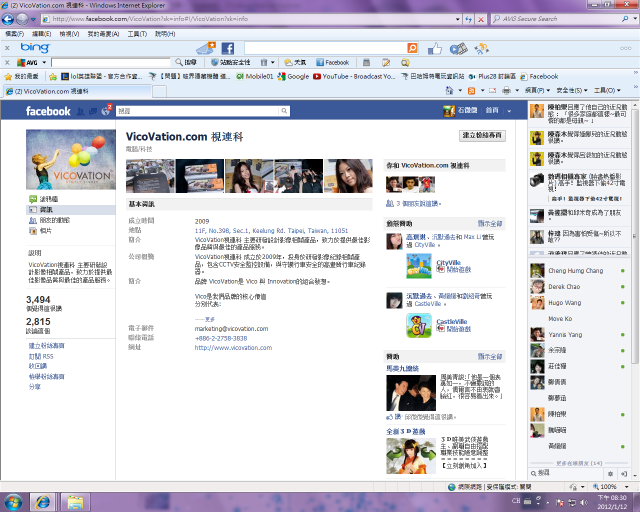The image size is (640, 512).
Task: Click the CityVille app icon
Action: coord(419,266)
